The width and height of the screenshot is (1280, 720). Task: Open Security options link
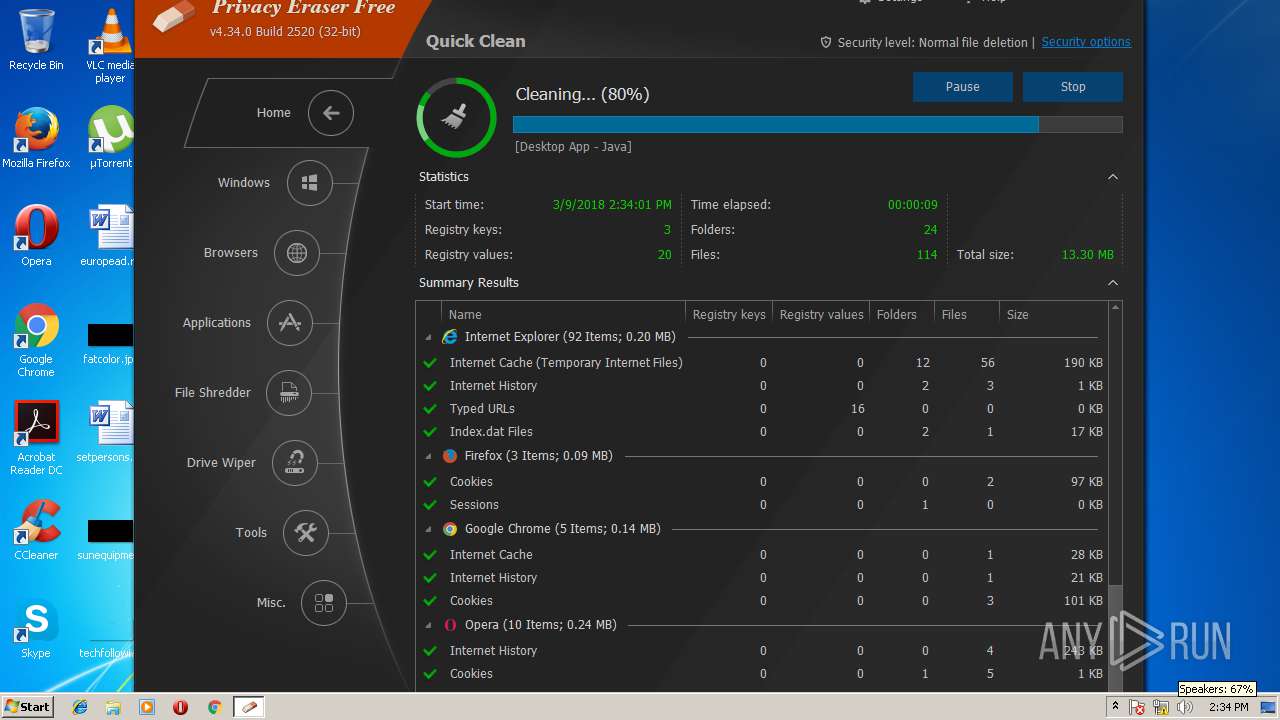coord(1086,42)
